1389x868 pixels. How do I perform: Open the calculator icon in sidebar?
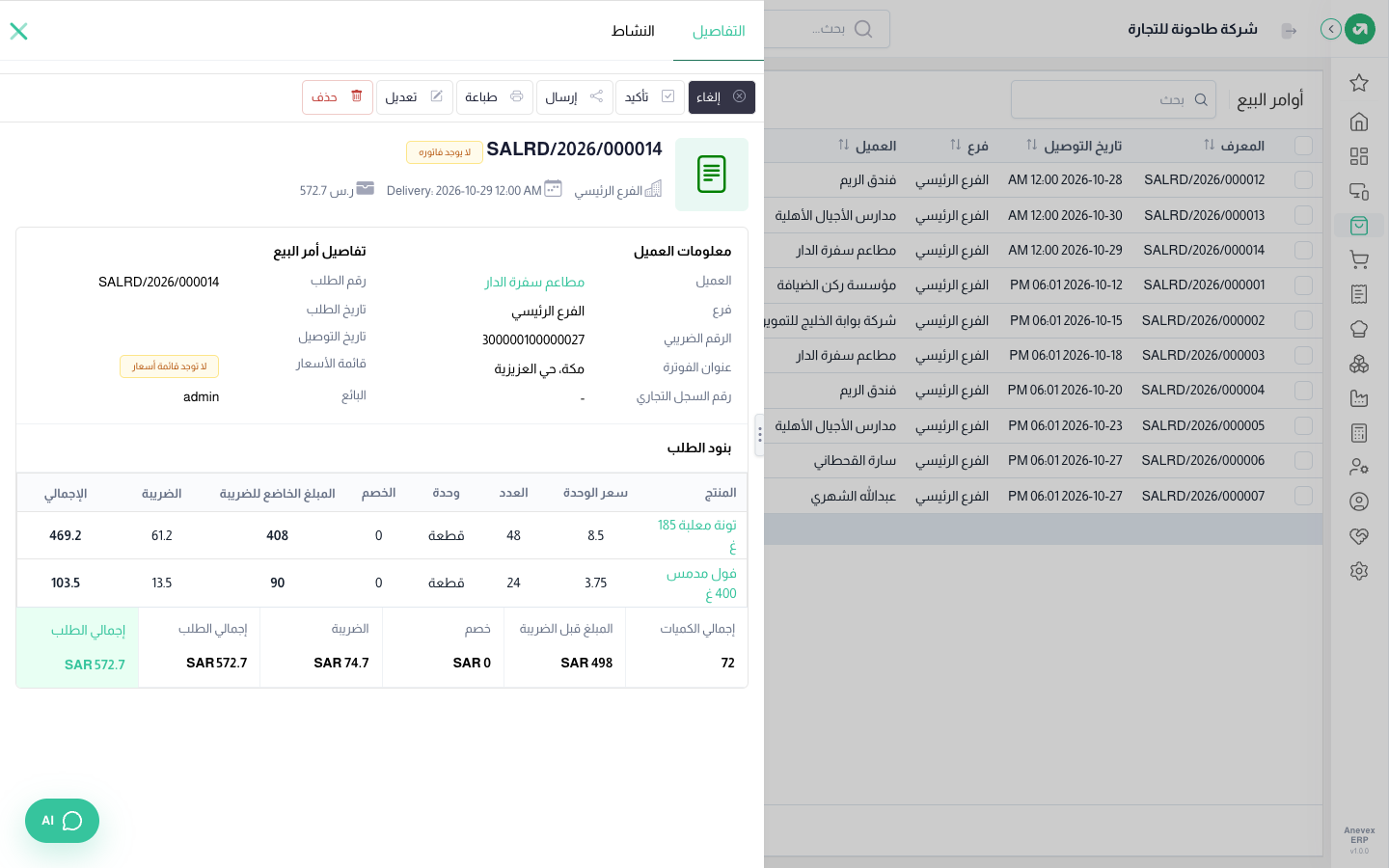[x=1359, y=433]
